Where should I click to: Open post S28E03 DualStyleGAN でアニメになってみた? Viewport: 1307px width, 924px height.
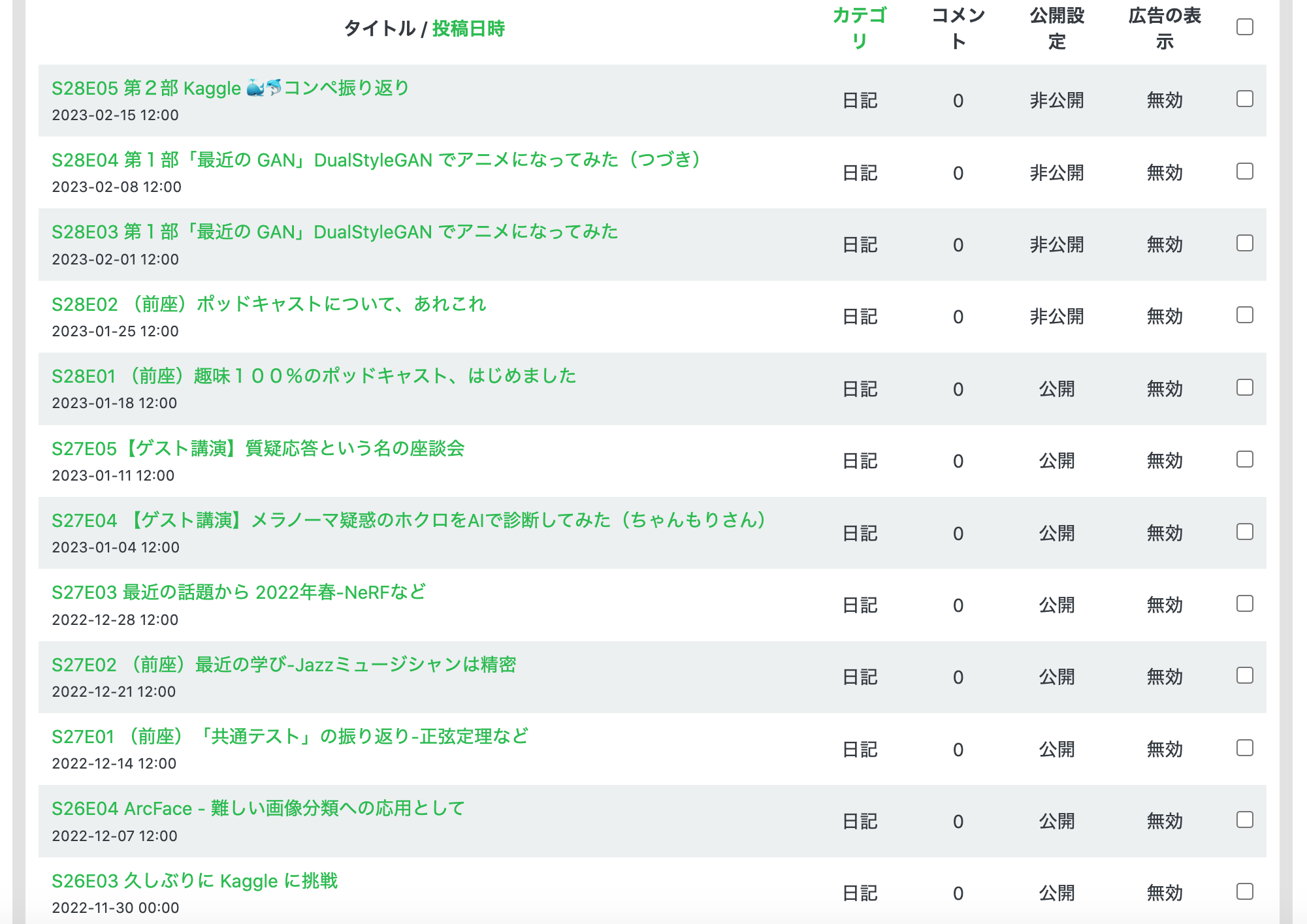pos(335,232)
